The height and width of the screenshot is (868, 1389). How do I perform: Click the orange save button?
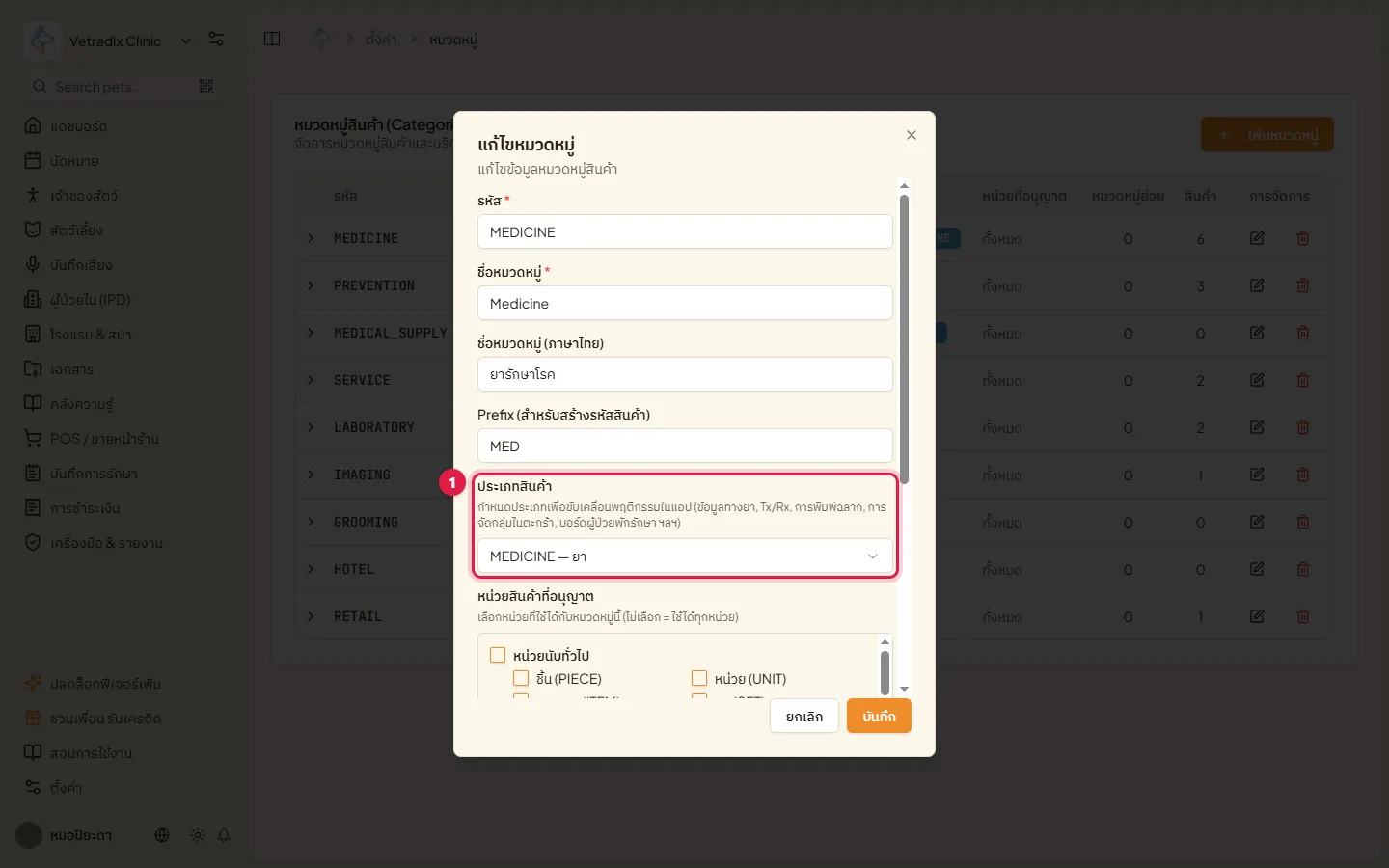pos(879,717)
